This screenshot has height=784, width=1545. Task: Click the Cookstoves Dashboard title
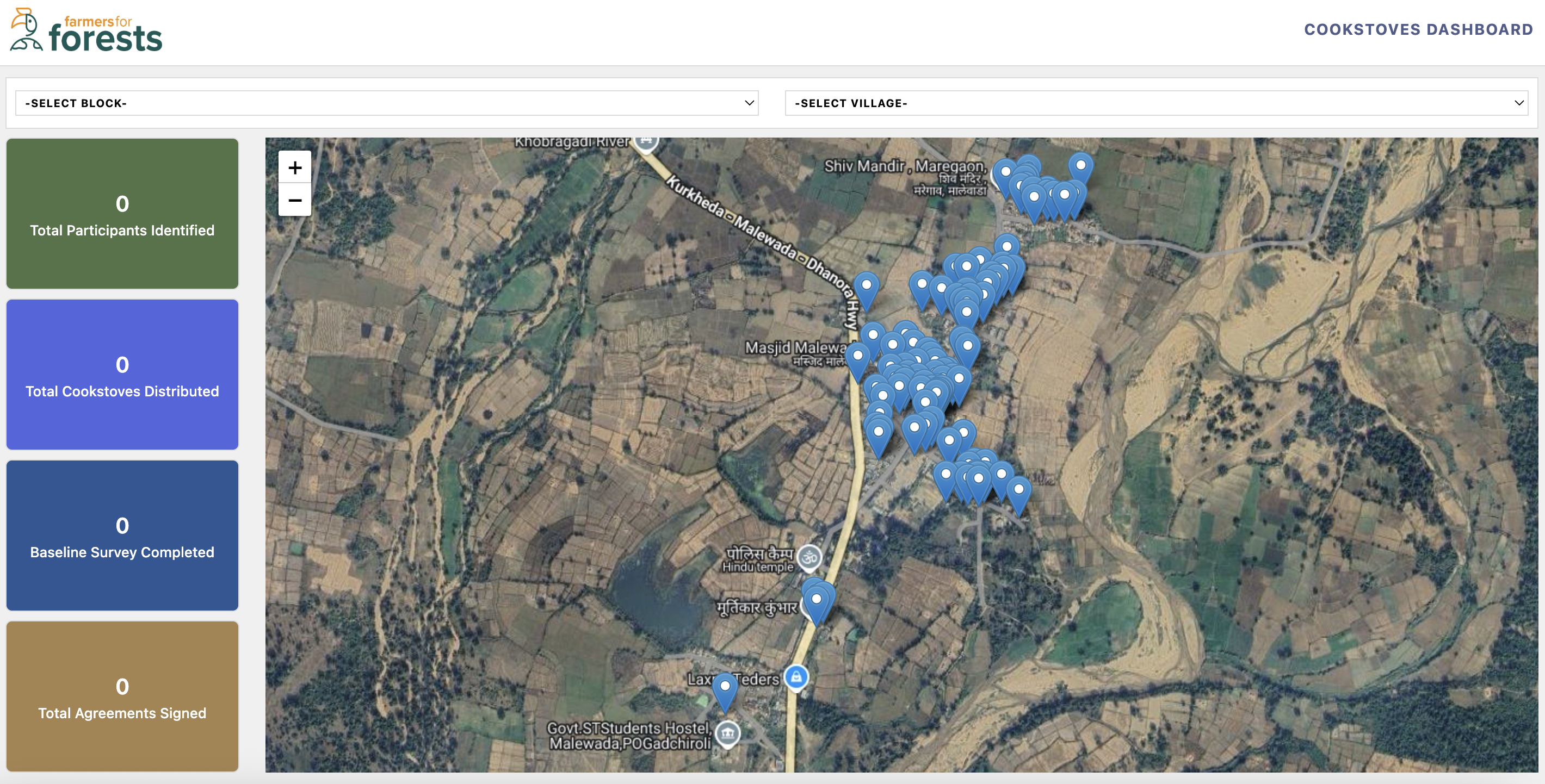(x=1418, y=29)
